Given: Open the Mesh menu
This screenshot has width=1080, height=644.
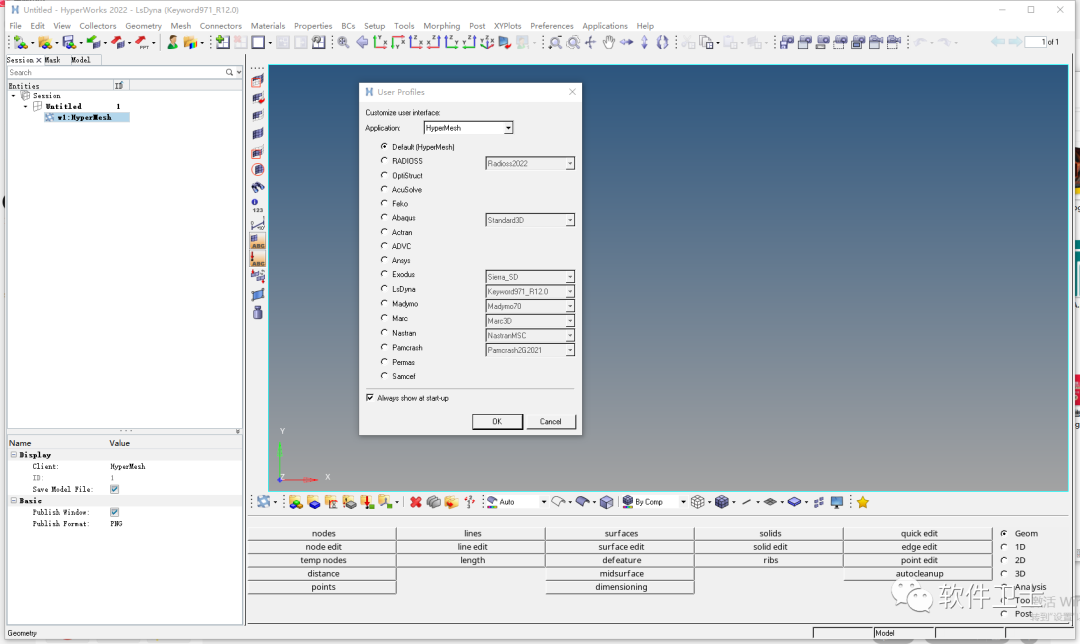Looking at the screenshot, I should (x=180, y=25).
